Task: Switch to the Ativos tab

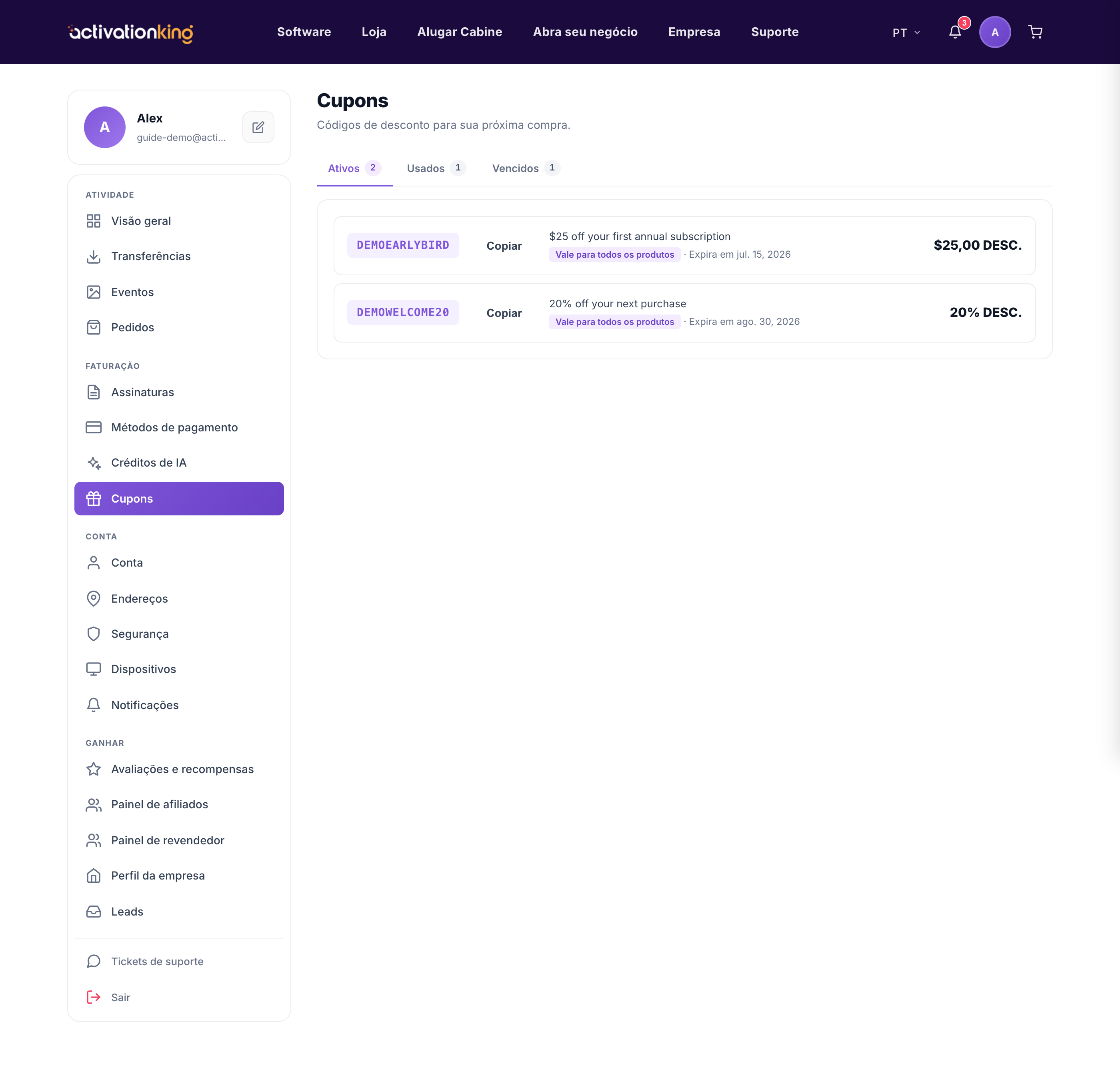Action: coord(354,168)
